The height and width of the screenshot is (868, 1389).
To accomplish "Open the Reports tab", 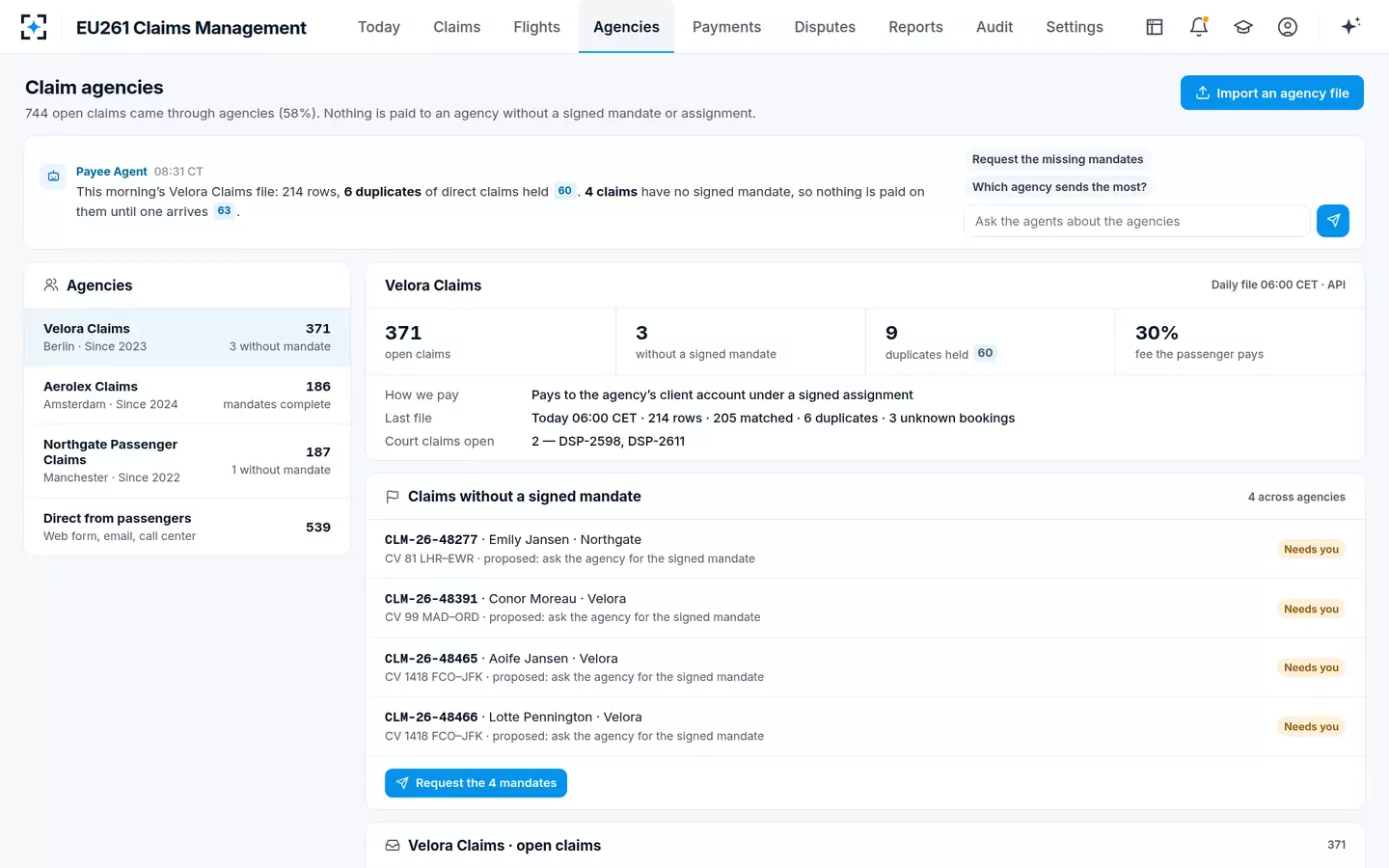I will click(915, 27).
